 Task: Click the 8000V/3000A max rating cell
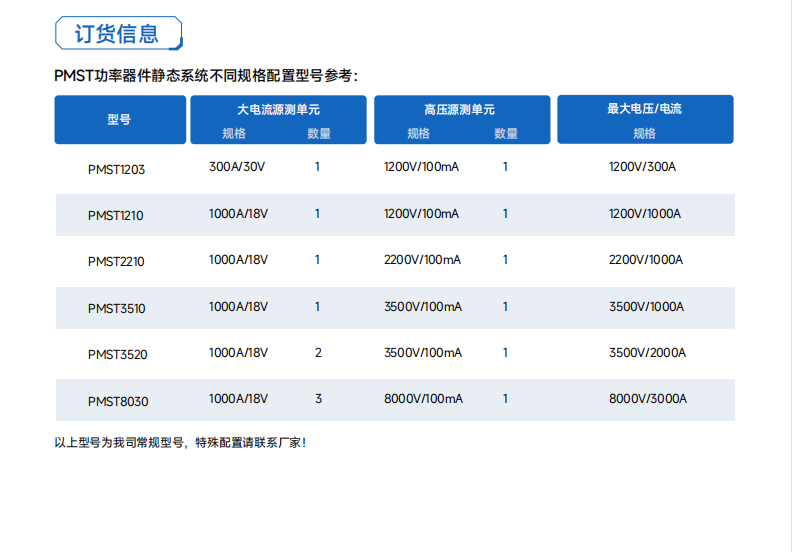(x=648, y=398)
